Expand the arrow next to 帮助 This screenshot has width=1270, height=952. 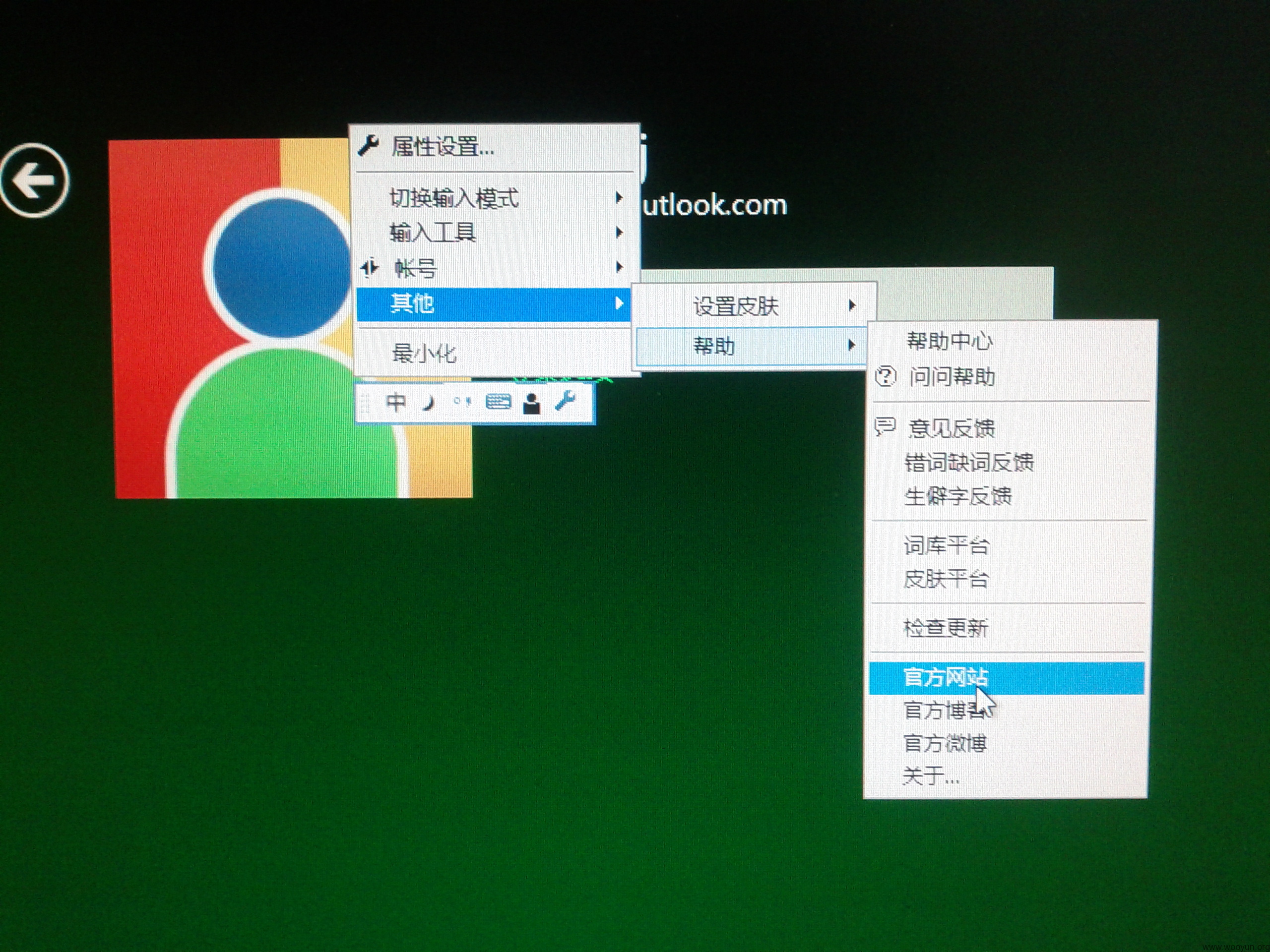[x=851, y=345]
